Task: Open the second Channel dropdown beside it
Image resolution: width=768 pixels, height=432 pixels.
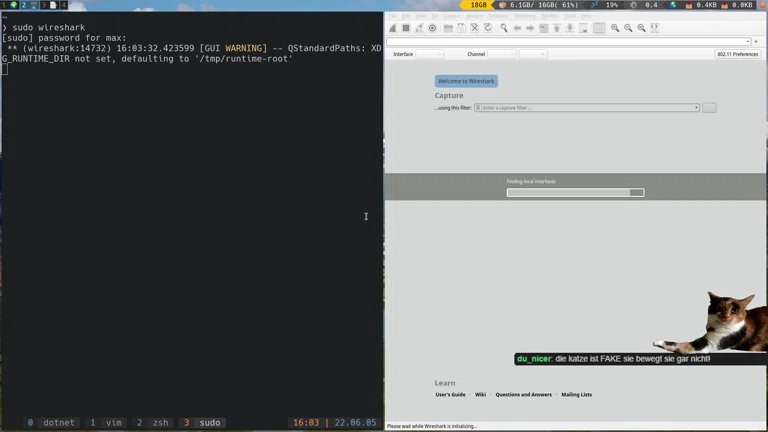Action: point(533,54)
